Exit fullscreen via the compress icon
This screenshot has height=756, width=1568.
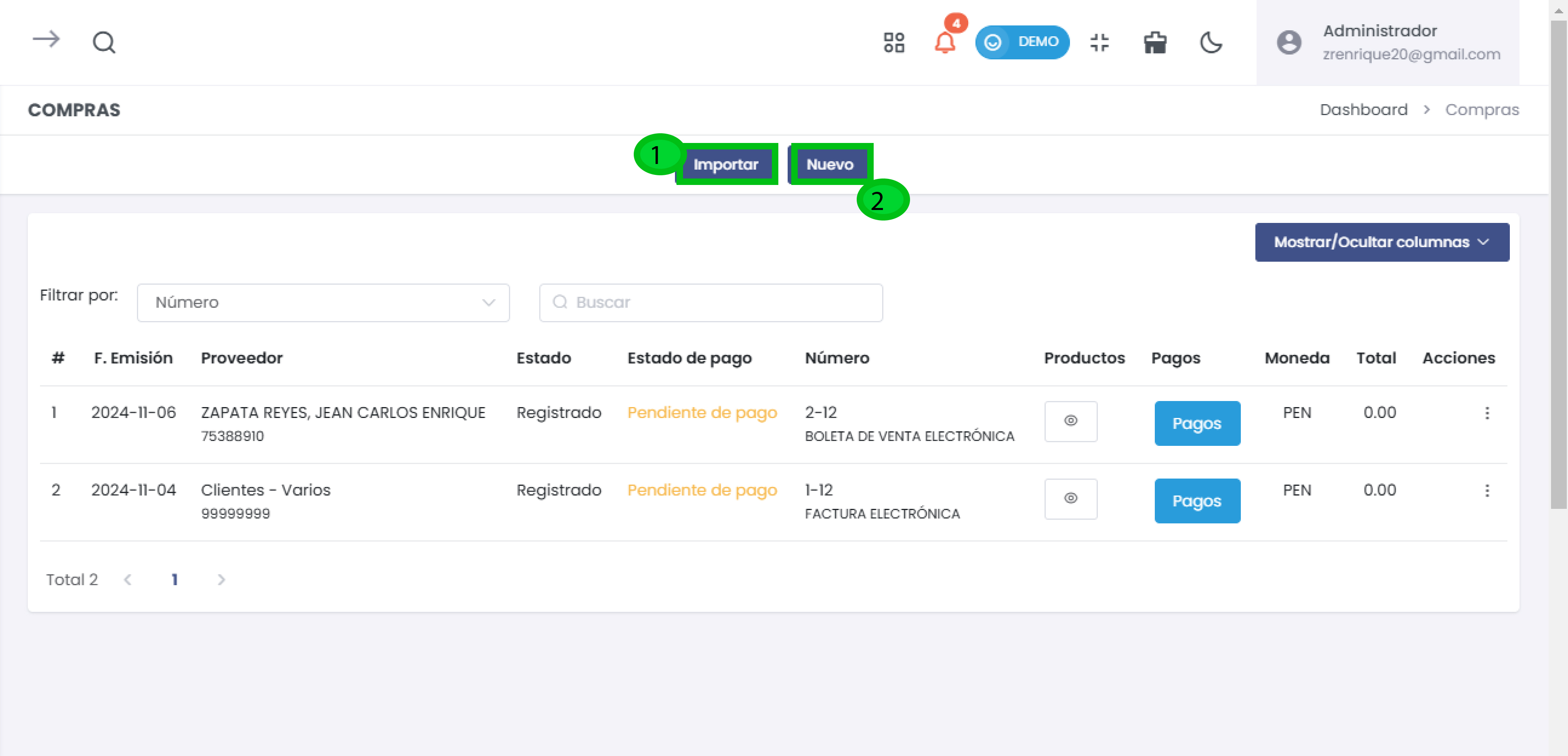tap(1099, 43)
